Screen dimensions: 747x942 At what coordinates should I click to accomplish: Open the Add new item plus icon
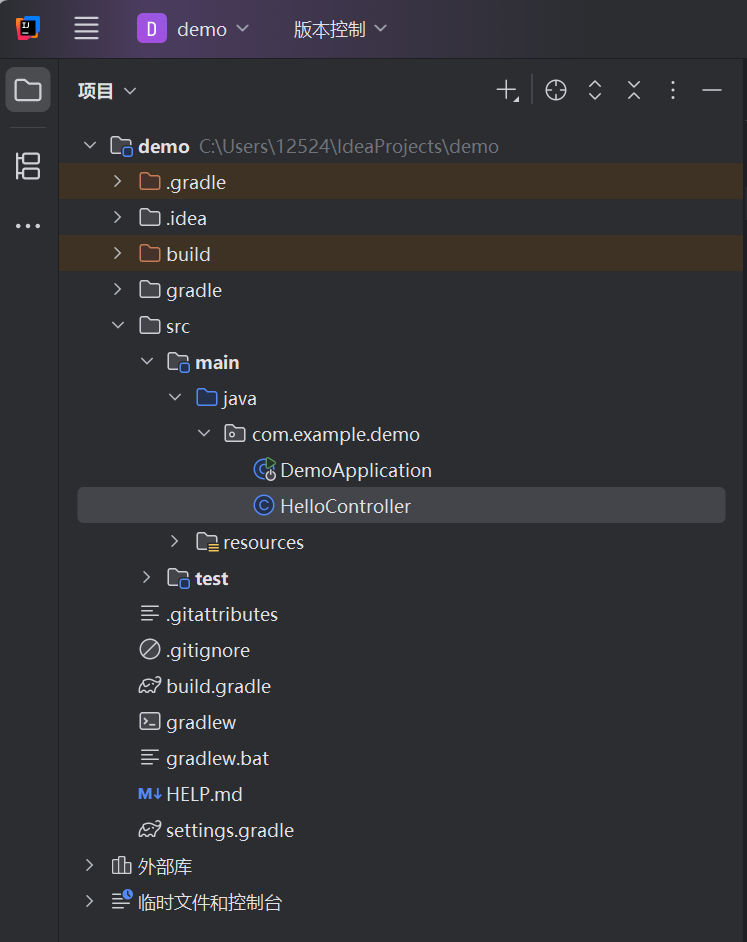[506, 90]
